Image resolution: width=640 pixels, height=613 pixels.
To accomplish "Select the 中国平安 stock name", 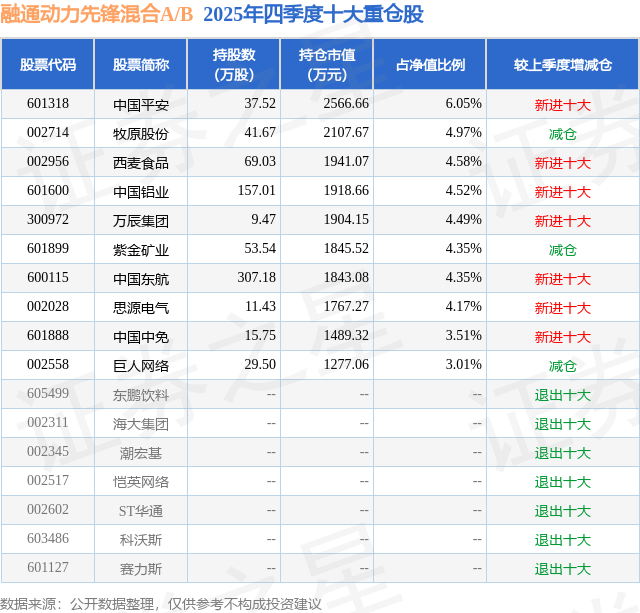I will (x=141, y=105).
